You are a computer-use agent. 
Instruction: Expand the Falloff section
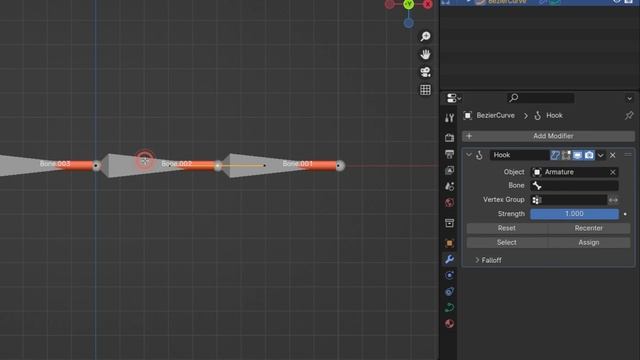(x=488, y=260)
